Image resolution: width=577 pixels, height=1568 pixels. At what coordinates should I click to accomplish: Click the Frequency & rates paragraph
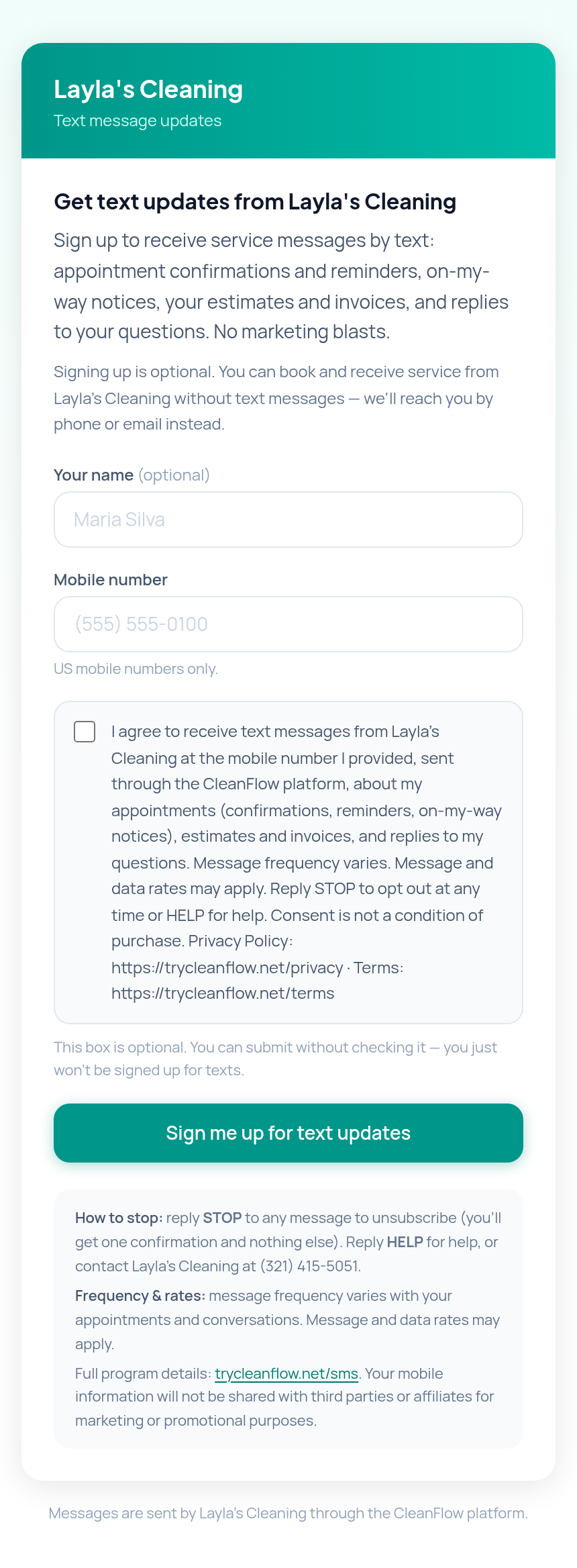click(x=288, y=1320)
